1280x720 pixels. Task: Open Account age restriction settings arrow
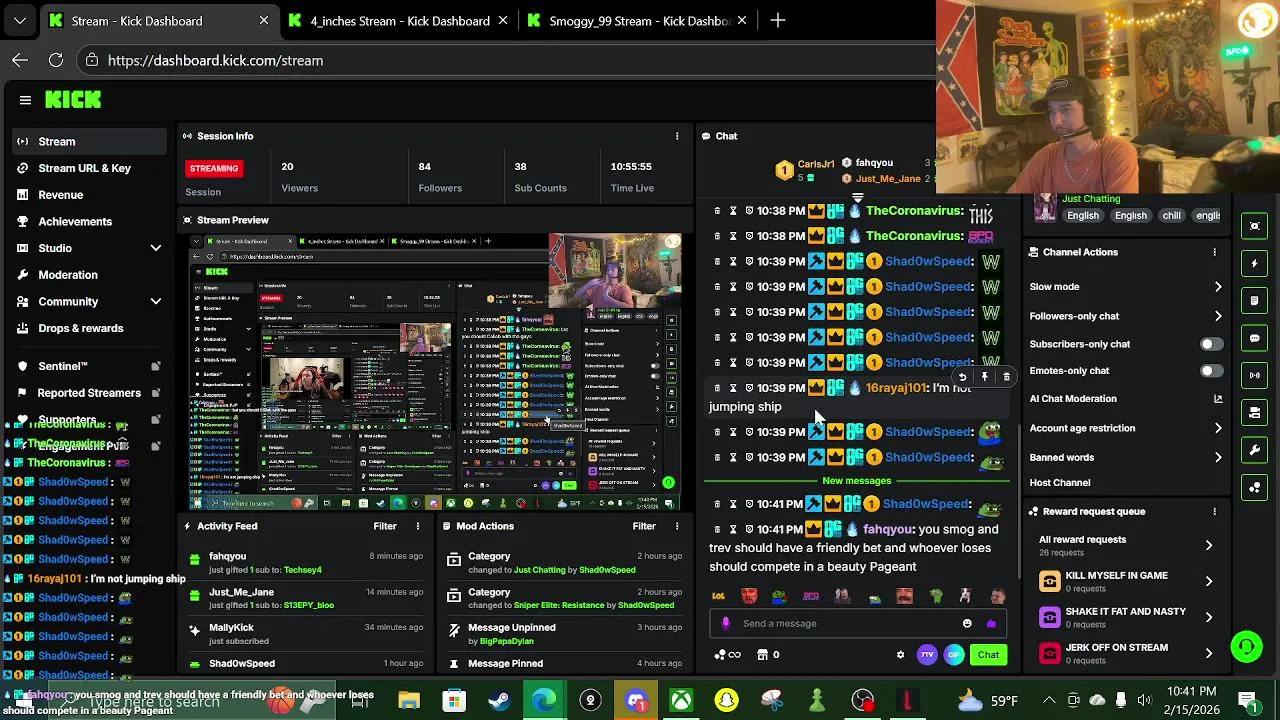coord(1218,428)
